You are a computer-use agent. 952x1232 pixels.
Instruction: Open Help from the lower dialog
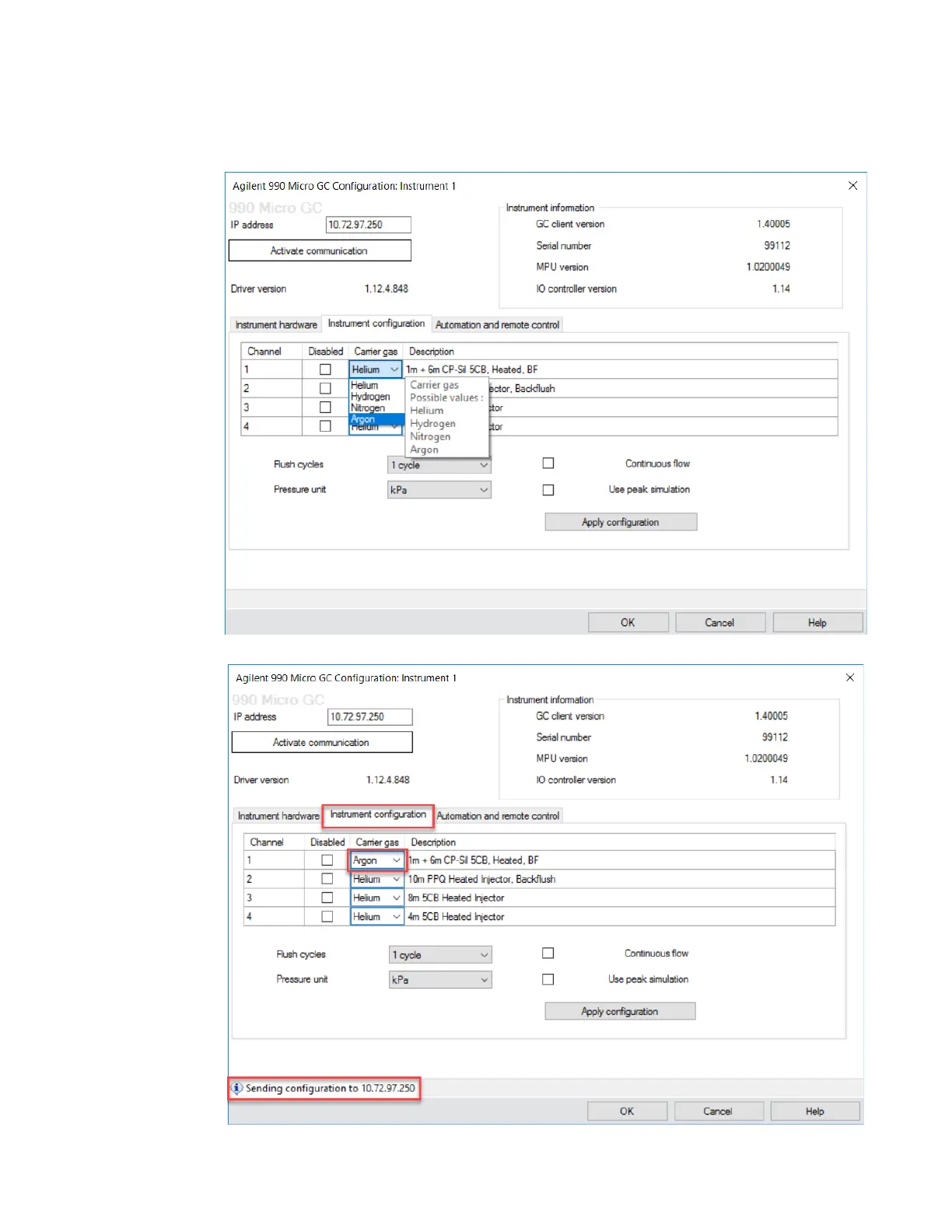815,1111
